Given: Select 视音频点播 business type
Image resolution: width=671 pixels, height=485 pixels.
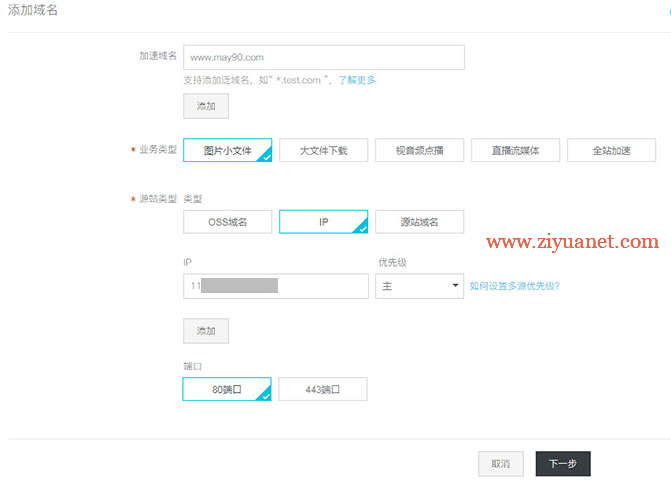Looking at the screenshot, I should (x=419, y=150).
